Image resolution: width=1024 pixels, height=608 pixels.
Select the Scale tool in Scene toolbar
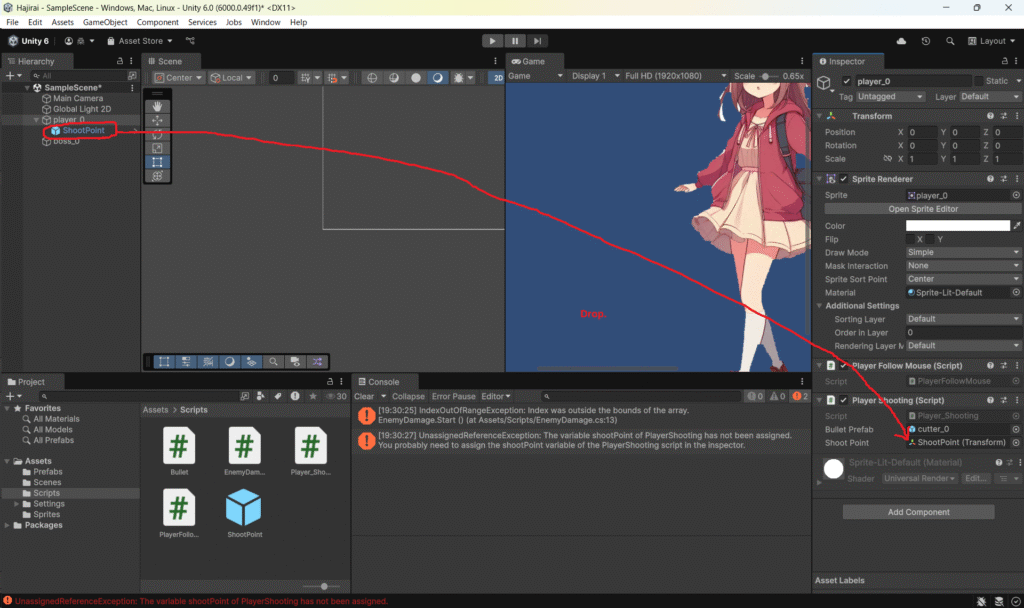157,148
